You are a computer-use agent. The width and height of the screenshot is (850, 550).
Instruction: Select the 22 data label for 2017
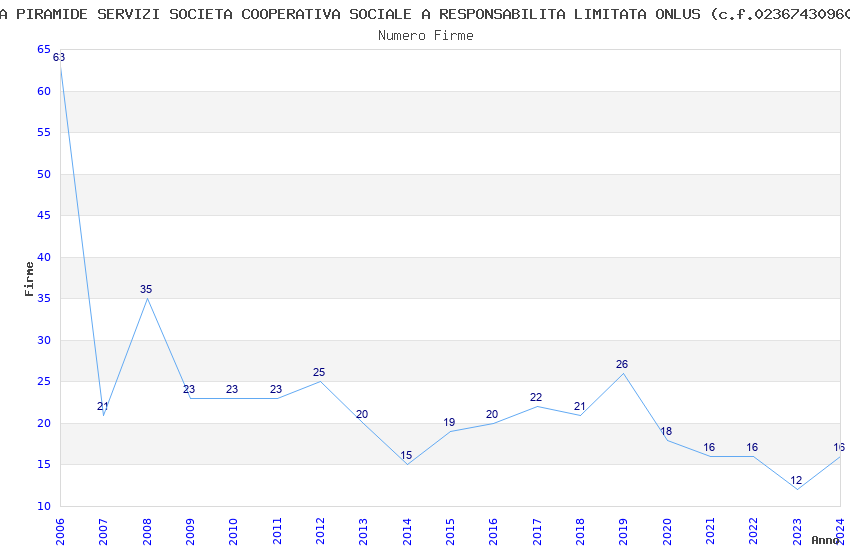536,397
